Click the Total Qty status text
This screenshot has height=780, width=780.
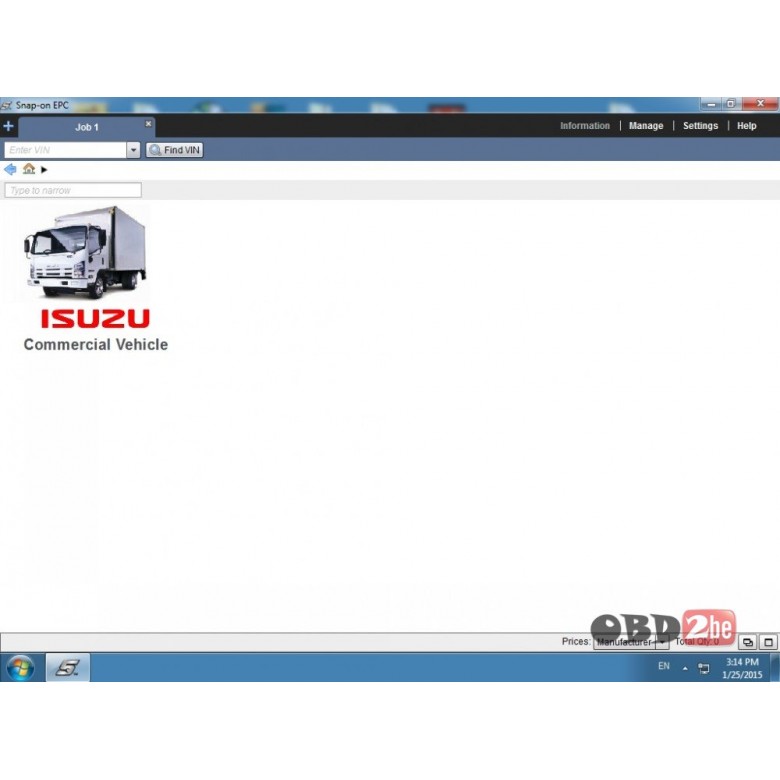696,642
